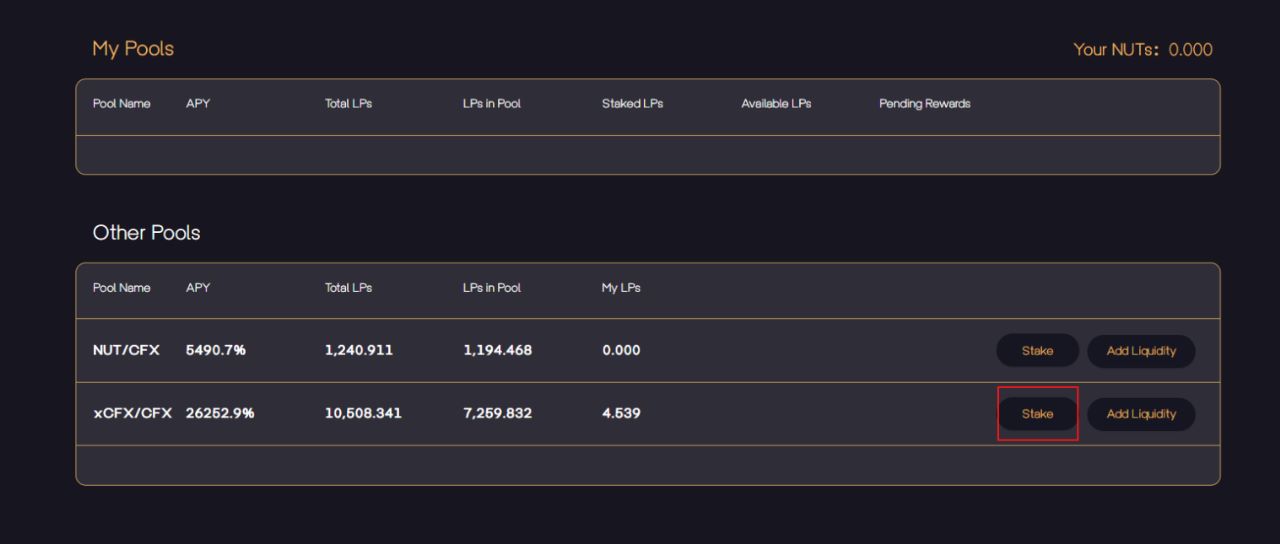Click Staked LPs column header
The image size is (1280, 544).
coord(632,104)
